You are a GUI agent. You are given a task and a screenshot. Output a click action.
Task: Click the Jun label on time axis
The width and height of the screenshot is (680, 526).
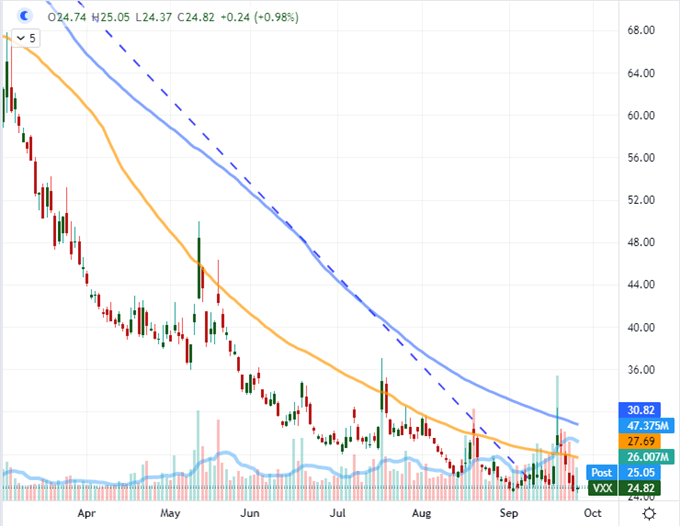click(x=250, y=513)
